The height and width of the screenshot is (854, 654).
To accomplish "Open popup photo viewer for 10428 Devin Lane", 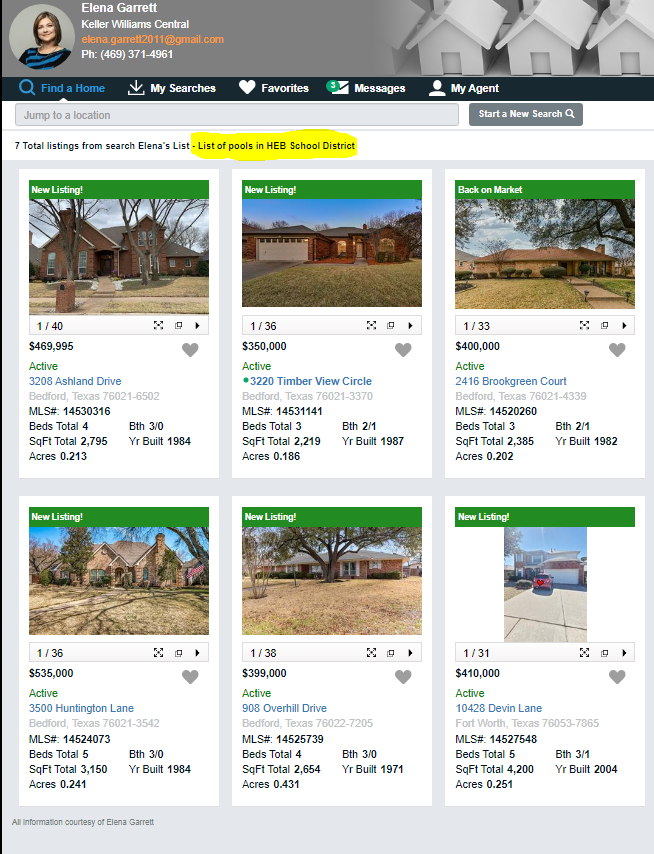I will click(x=604, y=652).
